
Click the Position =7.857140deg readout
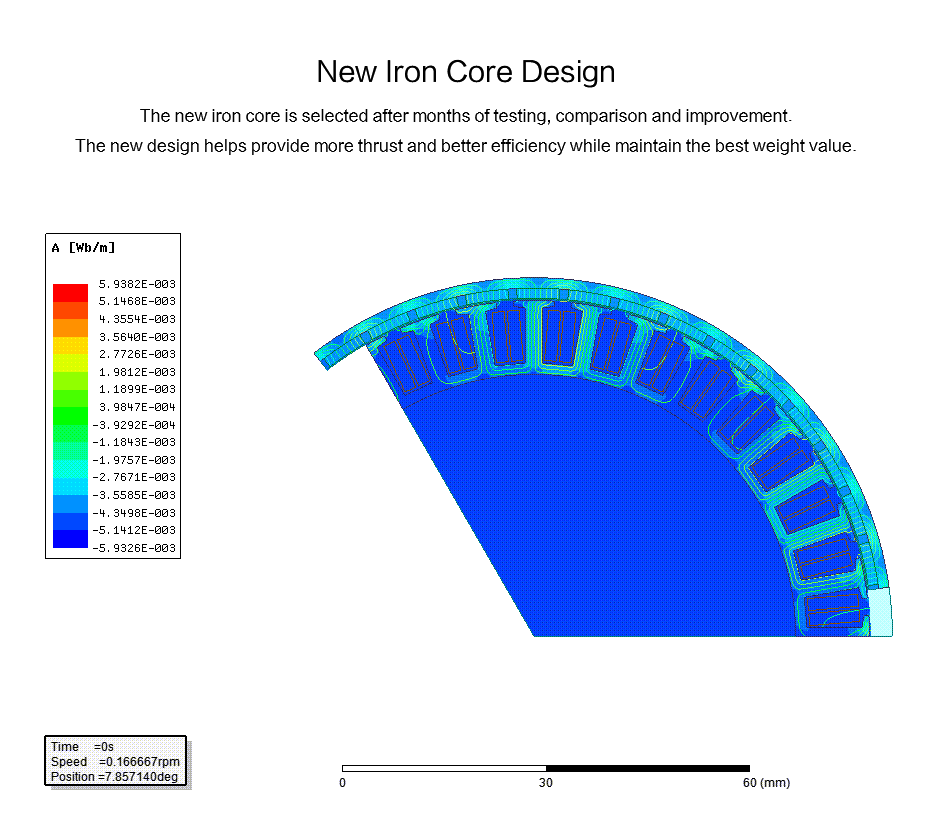point(115,777)
